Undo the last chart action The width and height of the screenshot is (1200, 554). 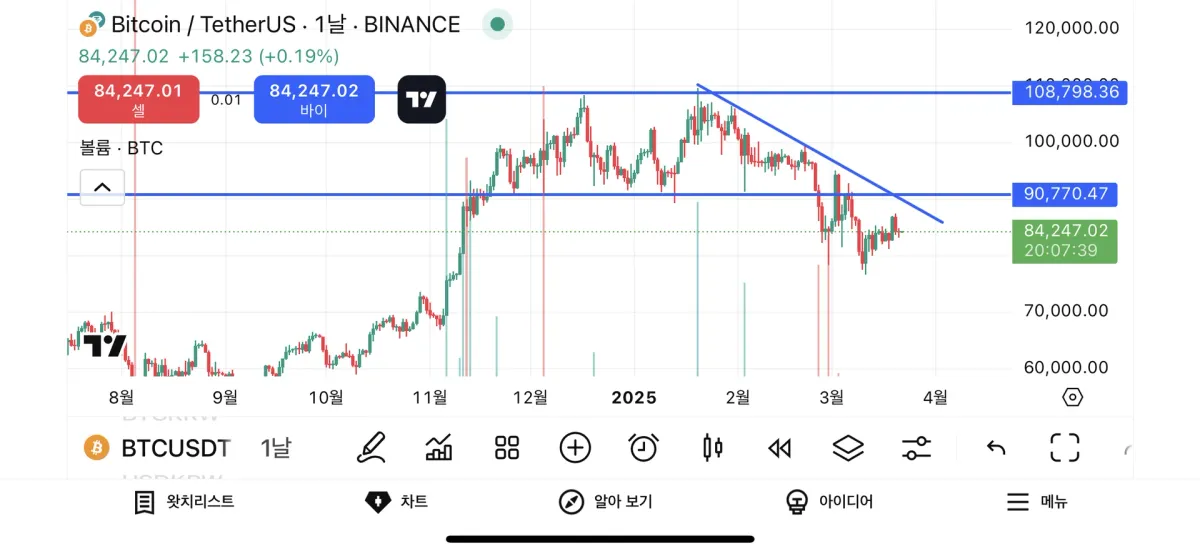click(x=996, y=447)
